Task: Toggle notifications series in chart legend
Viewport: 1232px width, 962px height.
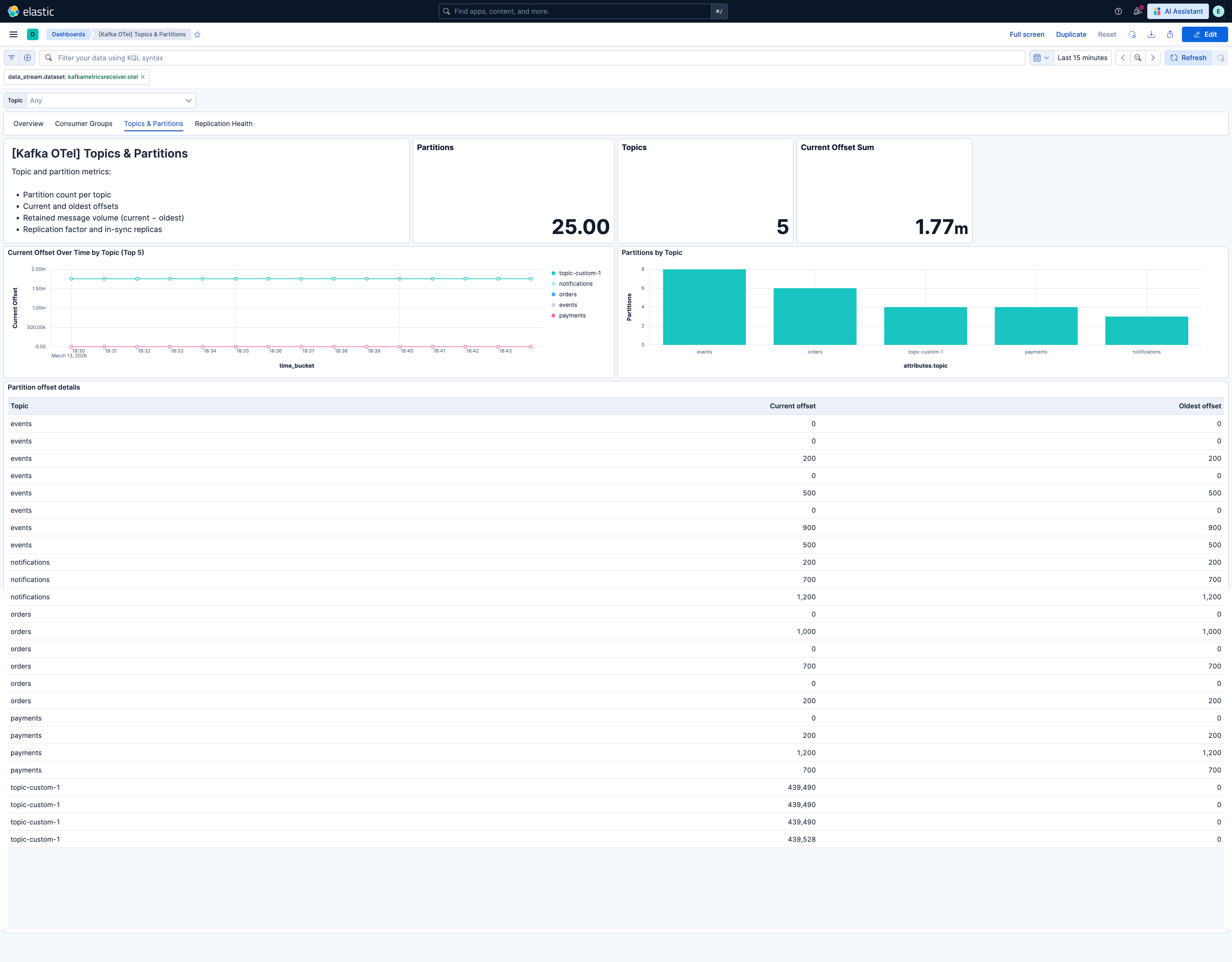Action: coord(575,284)
